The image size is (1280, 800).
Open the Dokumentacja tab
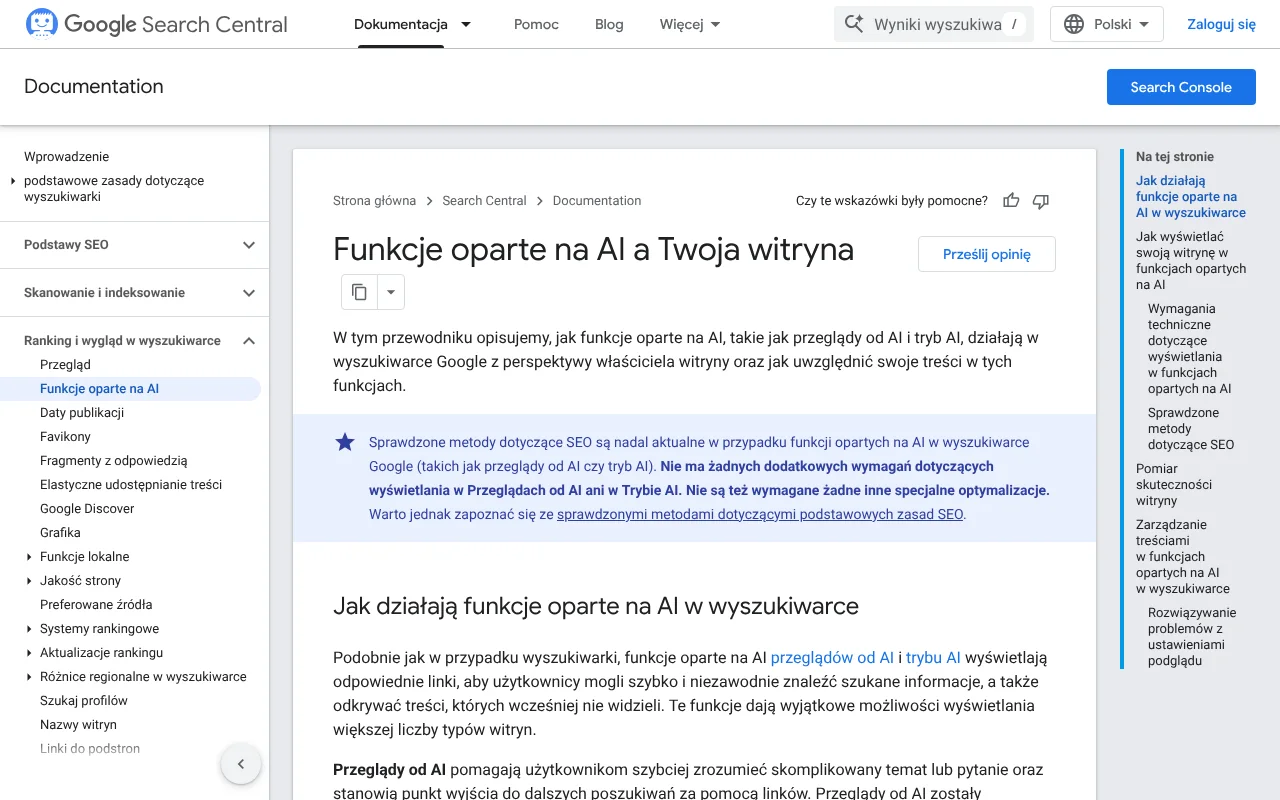click(400, 24)
